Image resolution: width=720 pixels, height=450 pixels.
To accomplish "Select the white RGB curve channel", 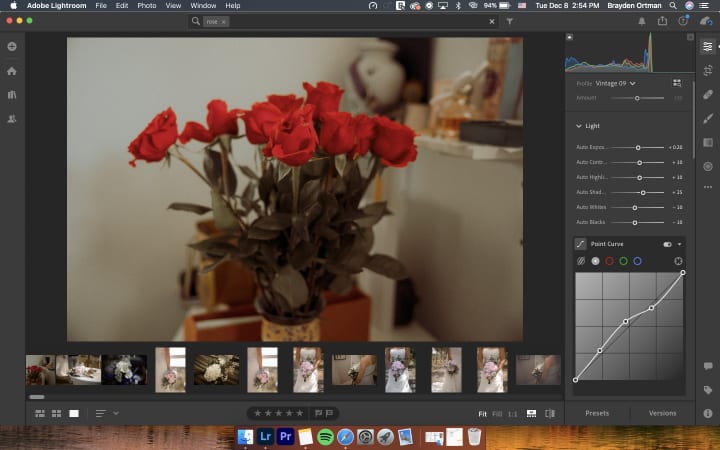I will click(x=596, y=261).
